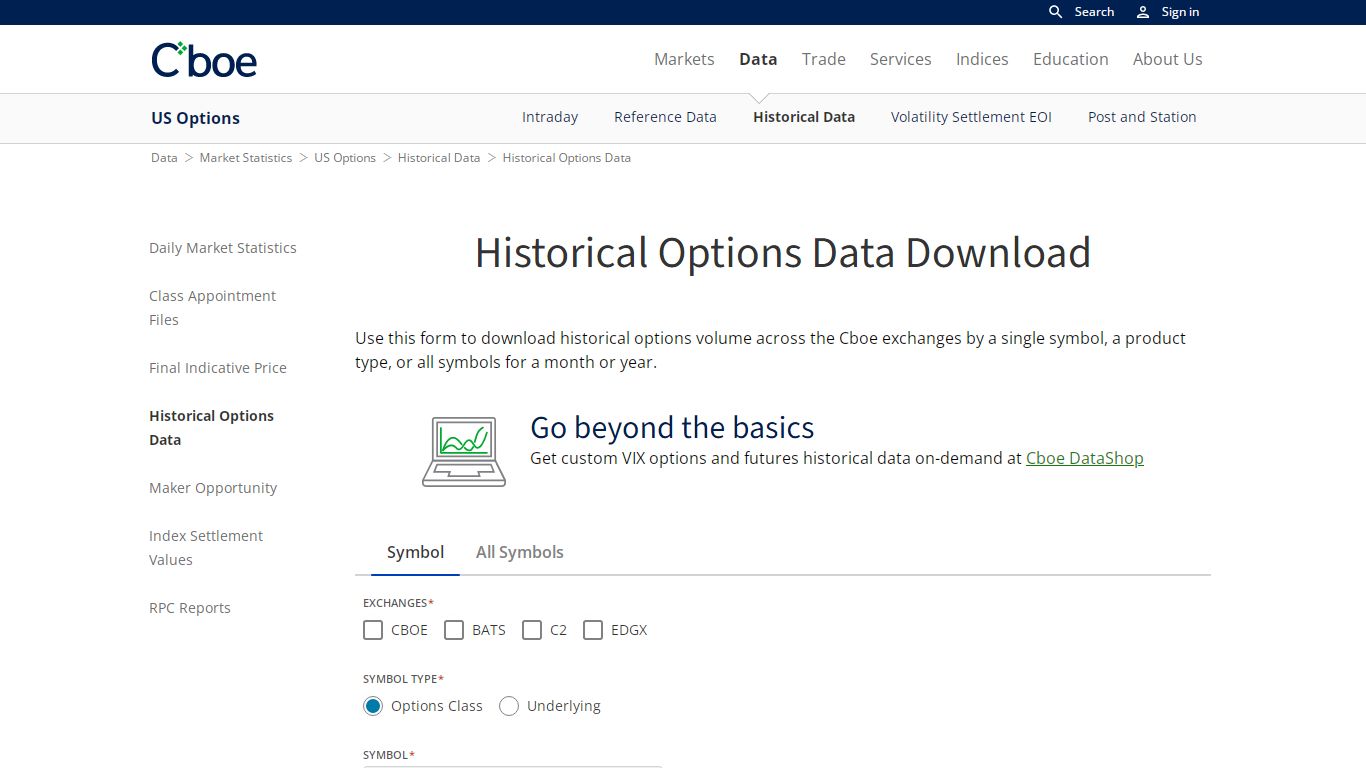Check the BATS exchange checkbox
1366x768 pixels.
[x=454, y=630]
